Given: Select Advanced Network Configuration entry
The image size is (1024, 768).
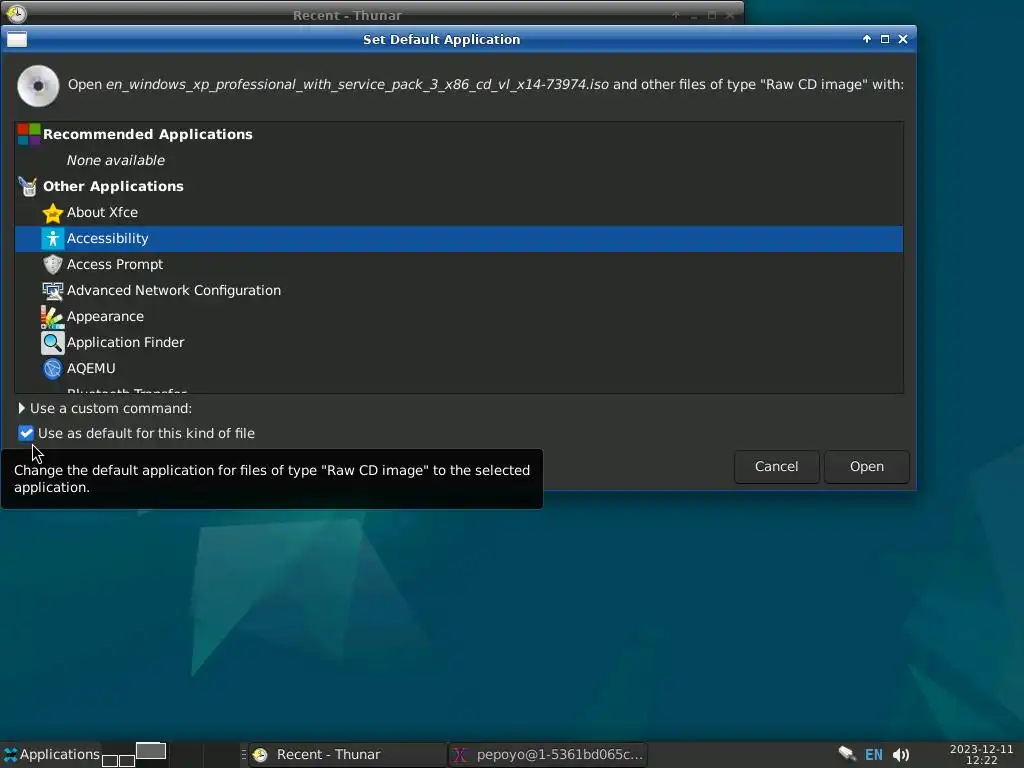Looking at the screenshot, I should click(459, 291).
